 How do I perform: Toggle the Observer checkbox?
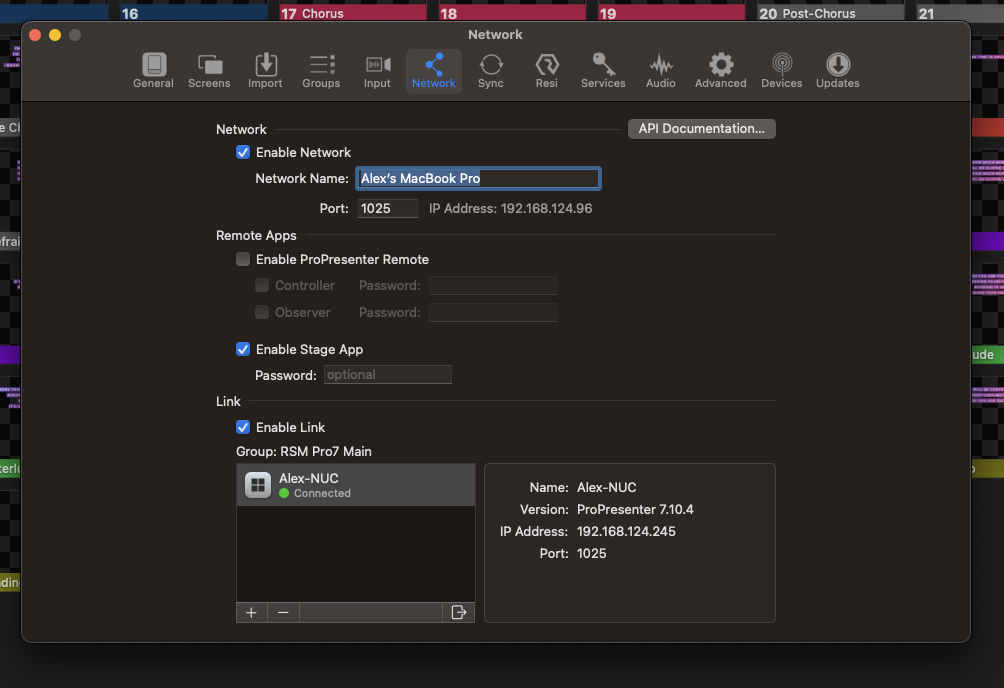262,313
